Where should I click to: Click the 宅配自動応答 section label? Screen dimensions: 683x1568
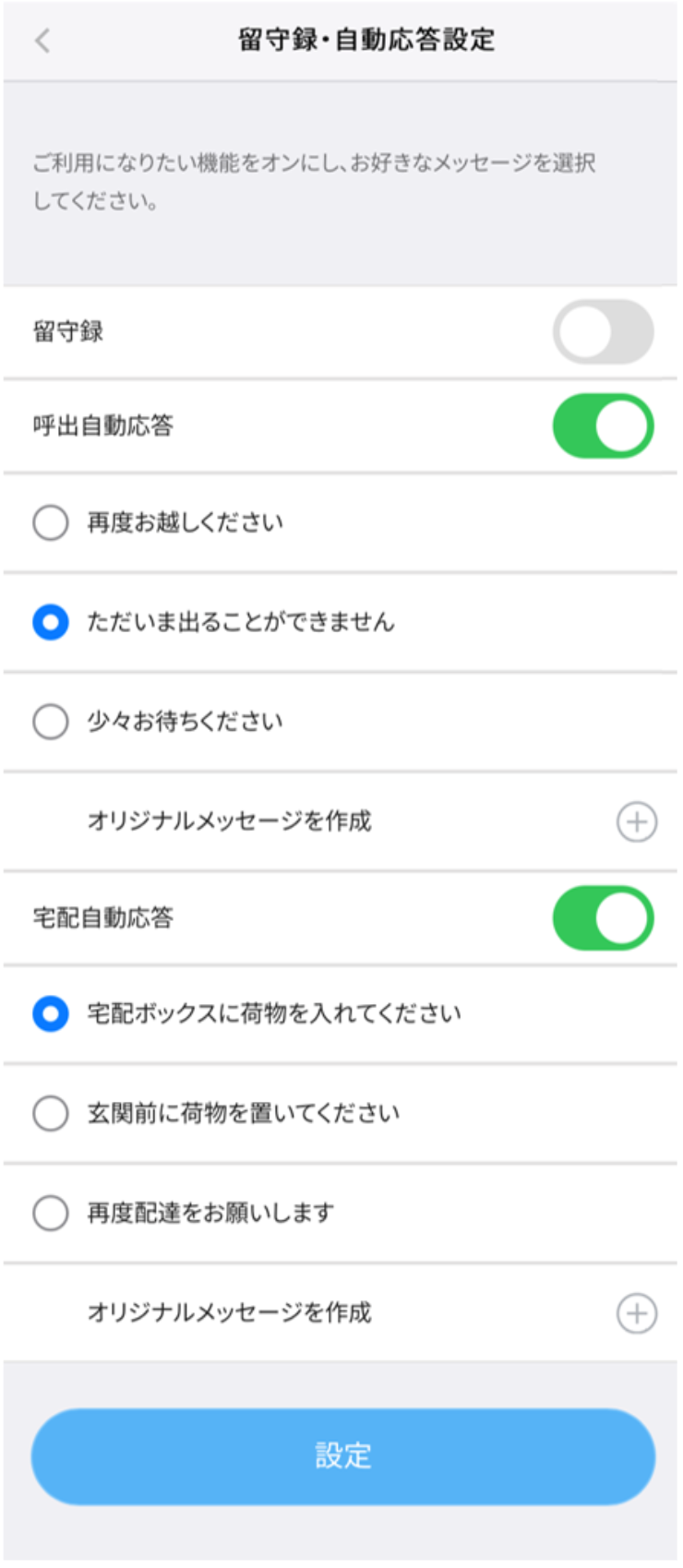(x=103, y=918)
